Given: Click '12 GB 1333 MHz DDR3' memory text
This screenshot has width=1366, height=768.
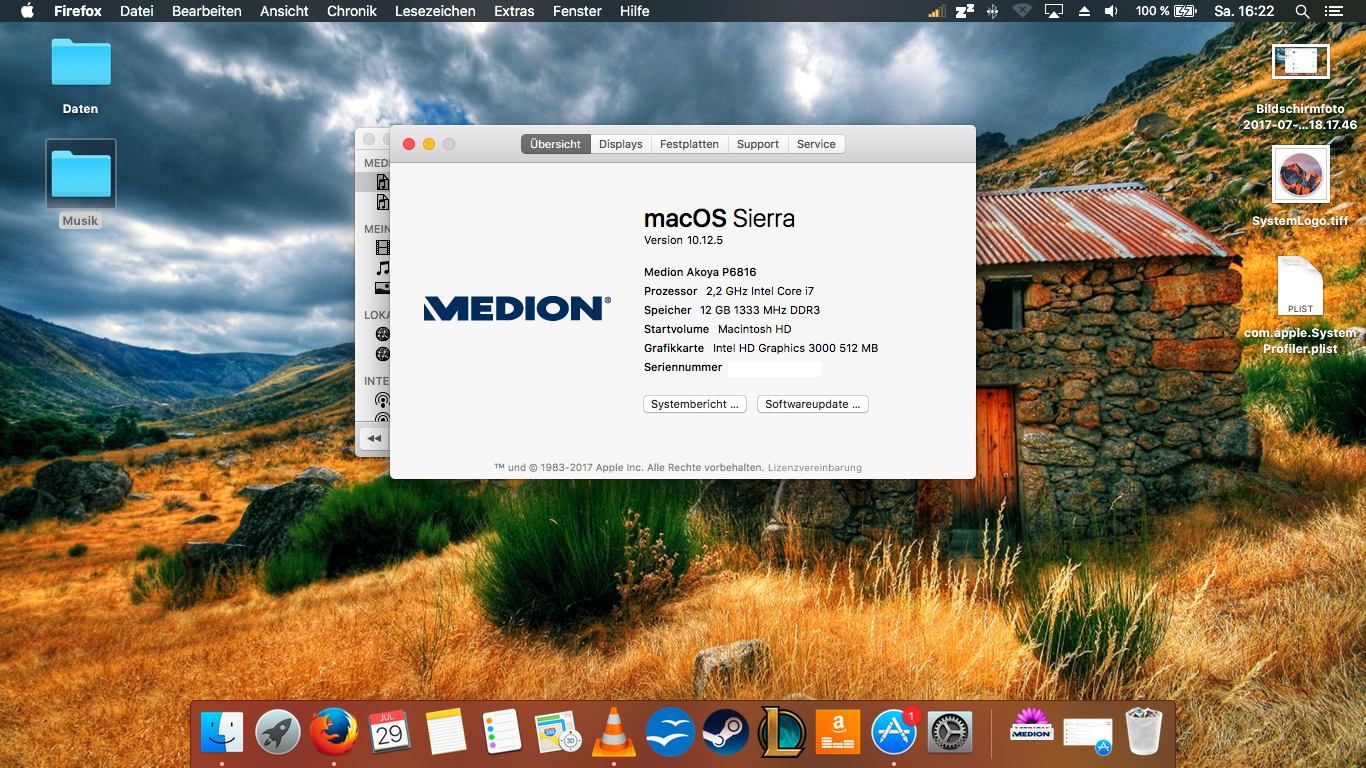Looking at the screenshot, I should tap(760, 310).
